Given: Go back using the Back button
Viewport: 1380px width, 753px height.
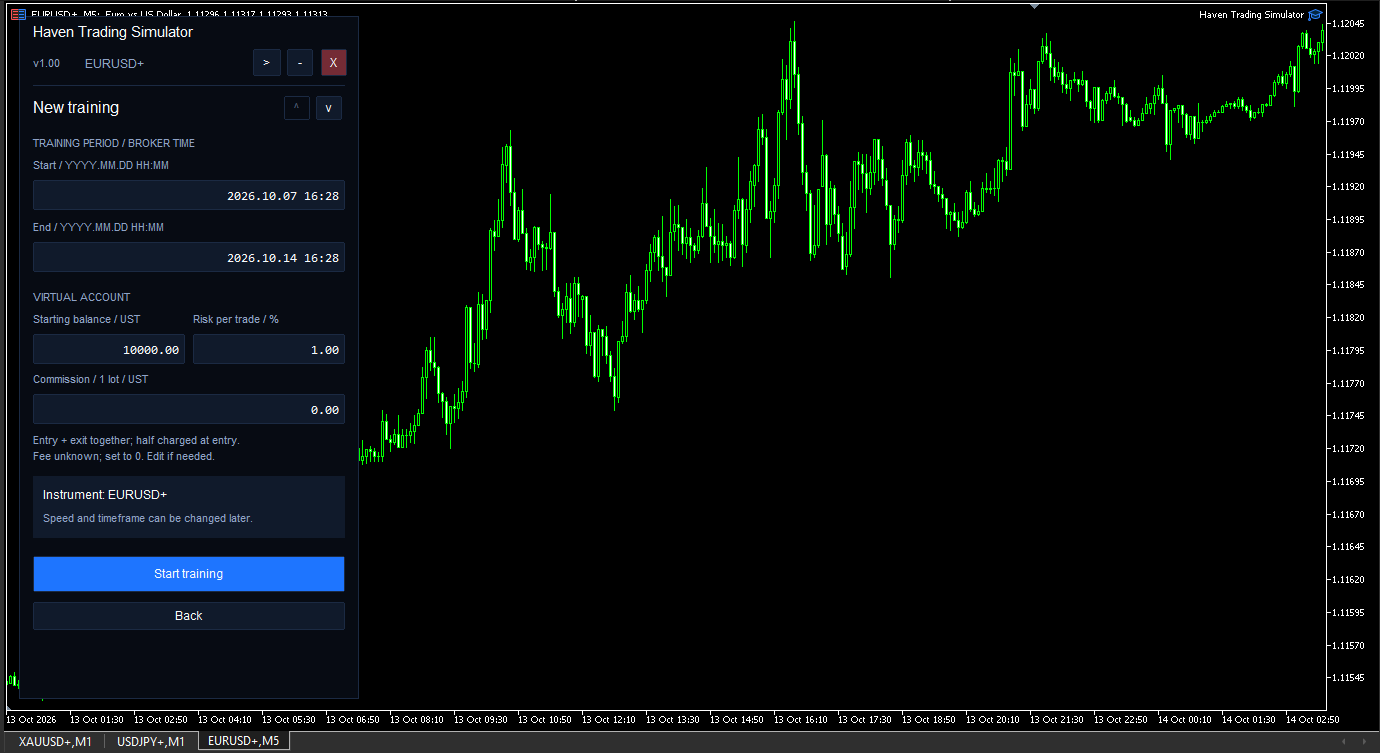Looking at the screenshot, I should [189, 616].
